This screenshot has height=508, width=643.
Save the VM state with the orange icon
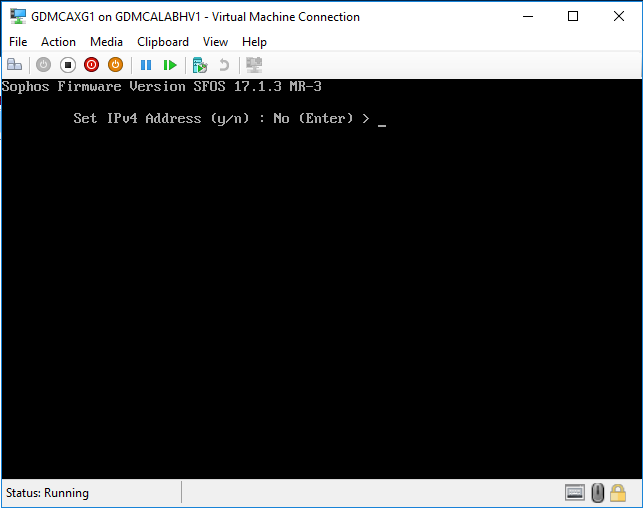click(x=115, y=65)
